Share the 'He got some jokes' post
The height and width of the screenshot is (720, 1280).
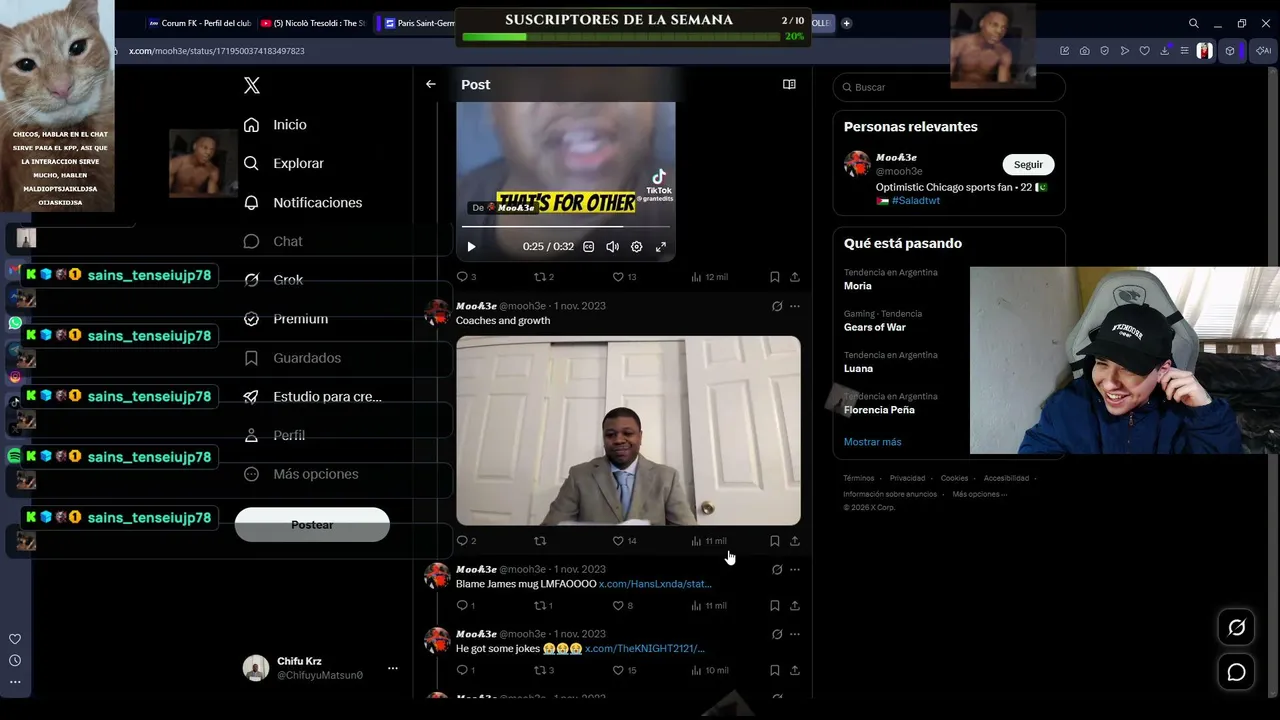(x=795, y=670)
